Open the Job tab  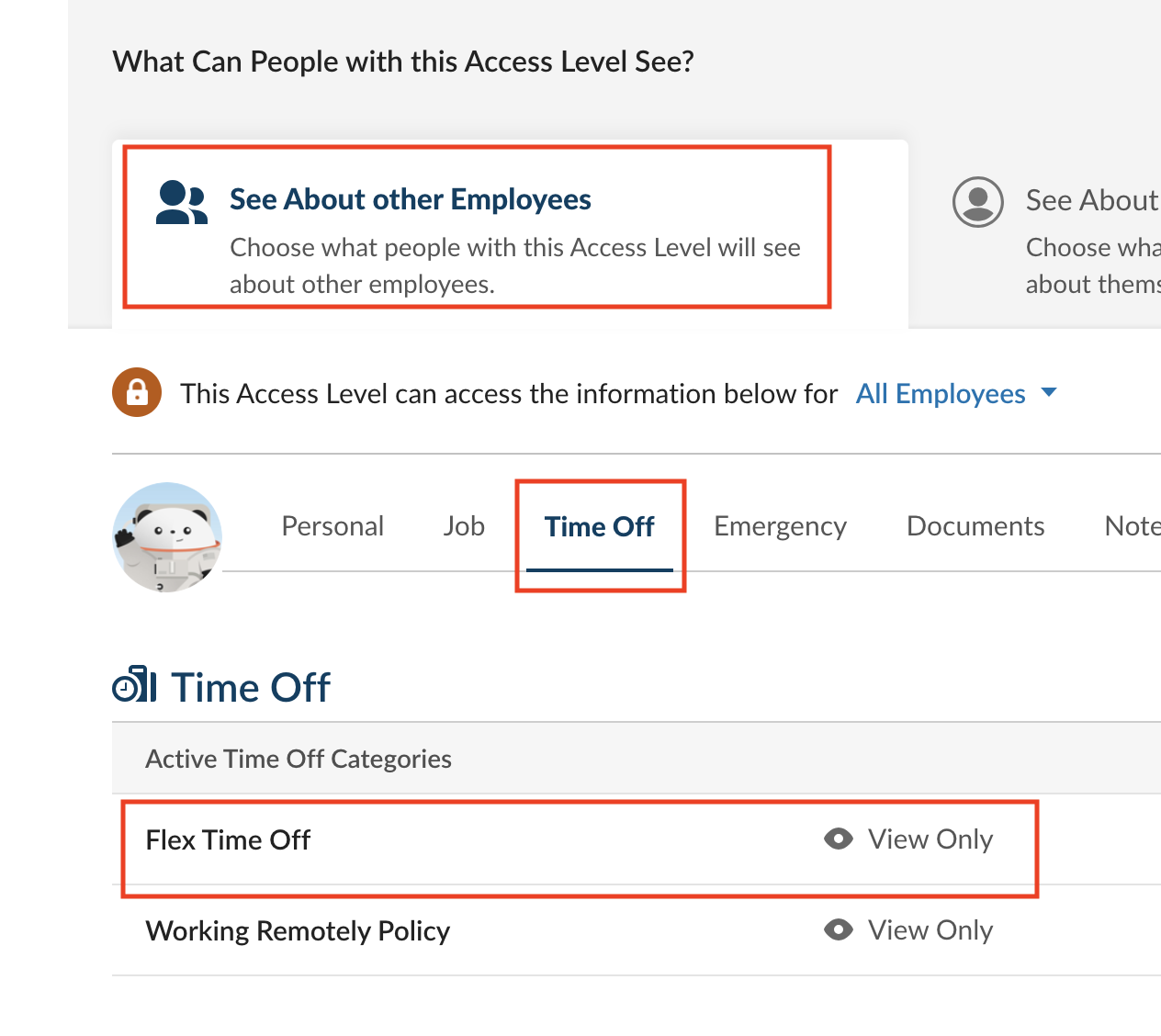click(464, 526)
